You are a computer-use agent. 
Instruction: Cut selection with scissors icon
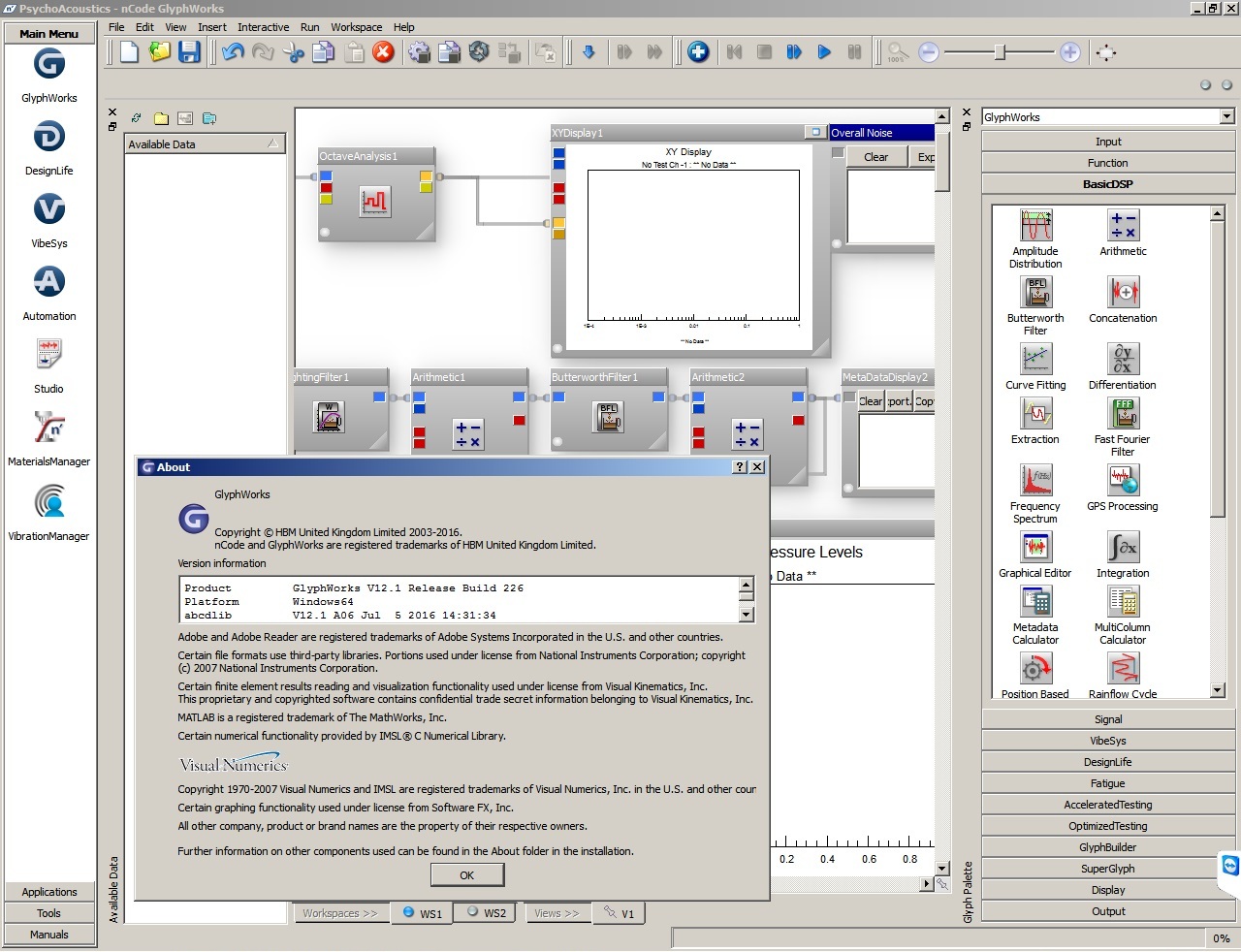coord(294,52)
